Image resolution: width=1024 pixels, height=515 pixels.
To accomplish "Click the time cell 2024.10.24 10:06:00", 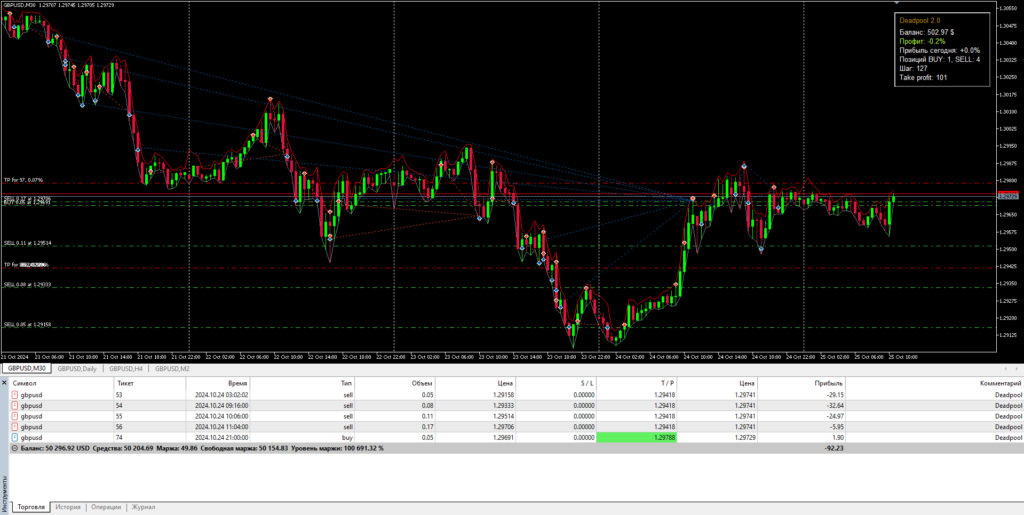I will pos(221,416).
